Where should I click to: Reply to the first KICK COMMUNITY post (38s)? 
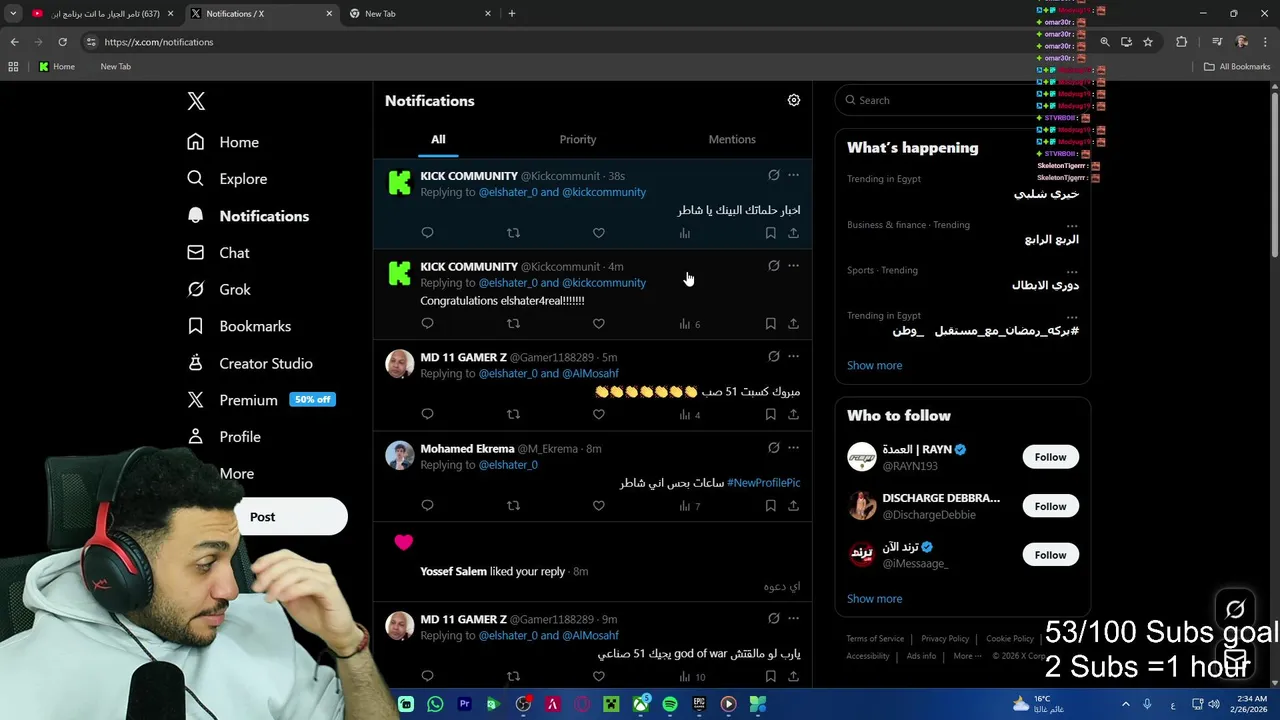(x=427, y=233)
